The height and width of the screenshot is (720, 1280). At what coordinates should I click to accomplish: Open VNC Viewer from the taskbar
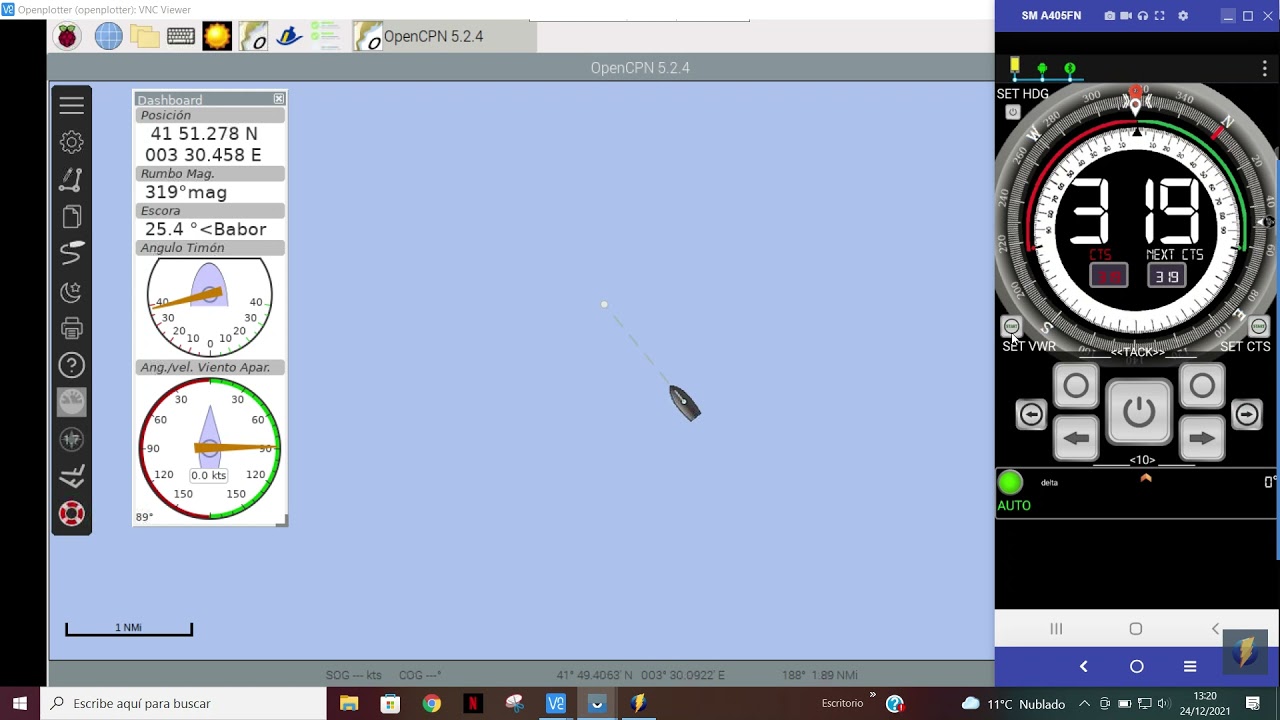click(556, 703)
